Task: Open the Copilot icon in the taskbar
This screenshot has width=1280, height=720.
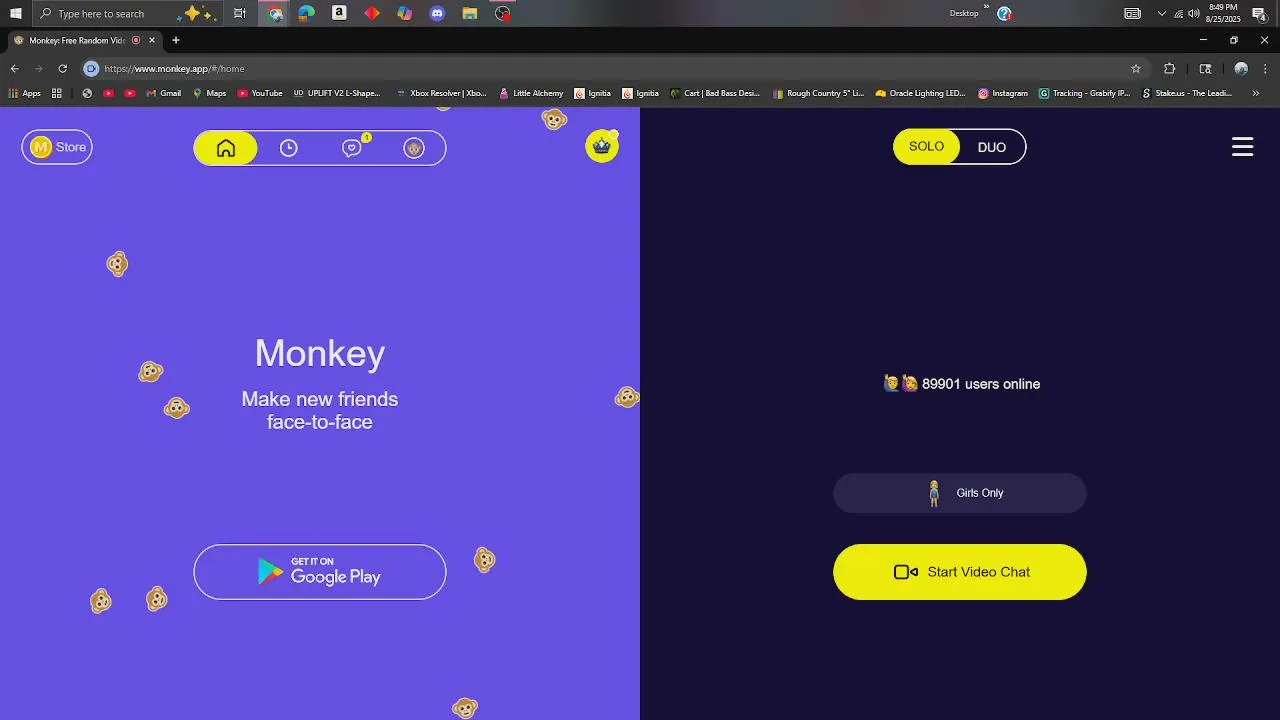Action: pyautogui.click(x=404, y=13)
